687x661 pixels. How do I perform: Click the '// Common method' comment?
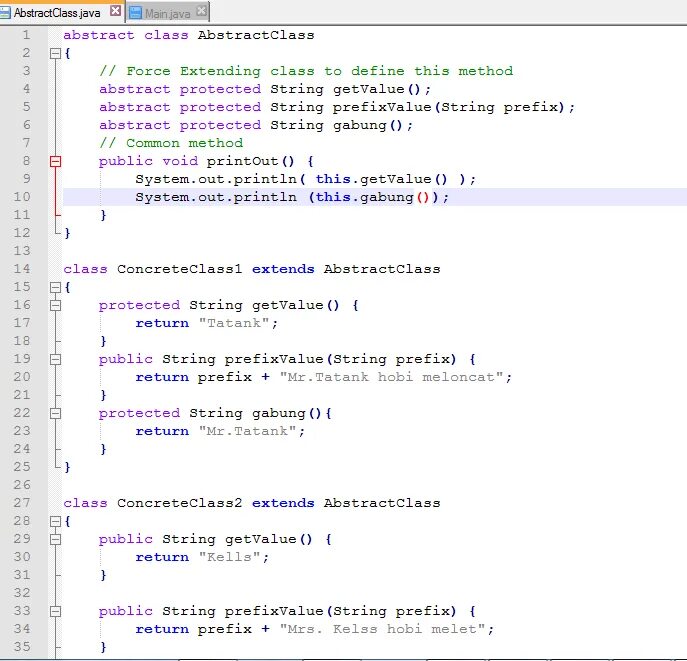point(171,143)
